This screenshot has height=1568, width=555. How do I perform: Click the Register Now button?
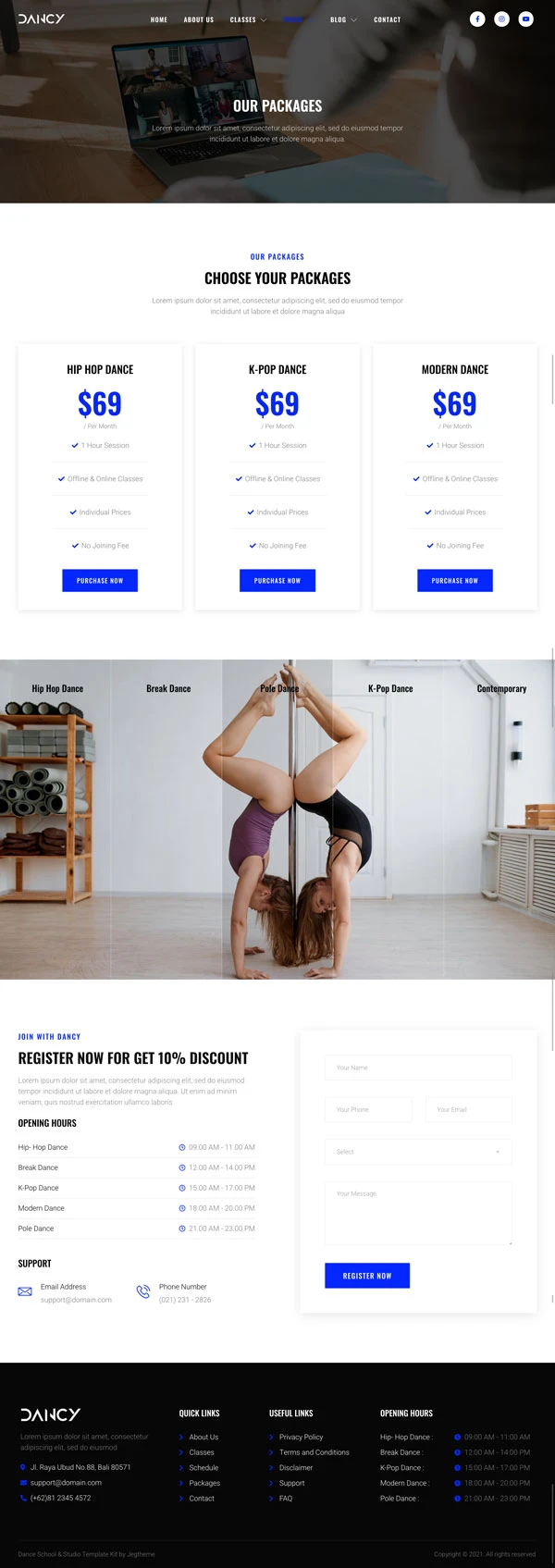point(367,1276)
